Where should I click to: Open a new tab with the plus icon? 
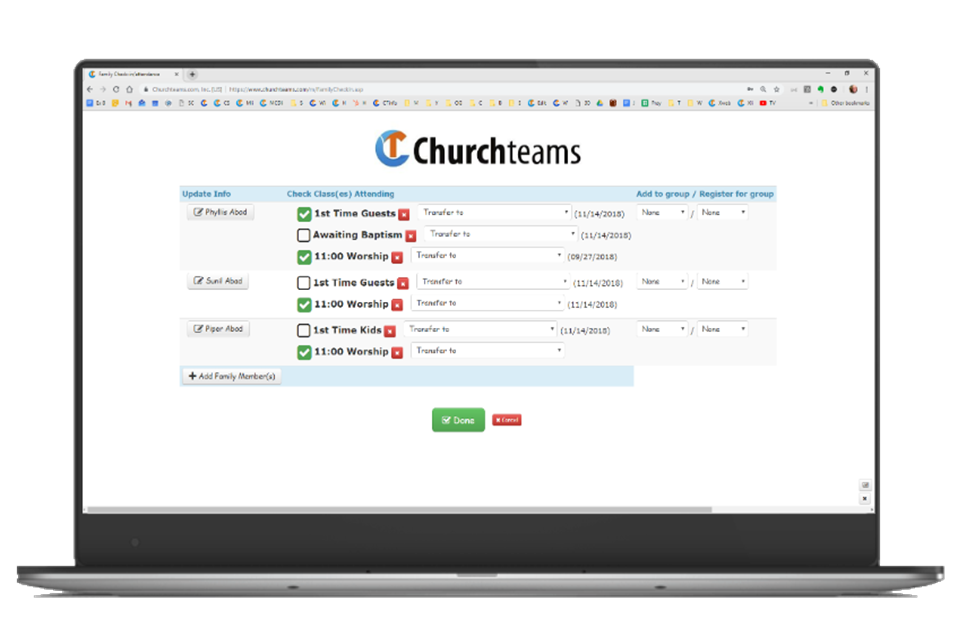tap(192, 75)
